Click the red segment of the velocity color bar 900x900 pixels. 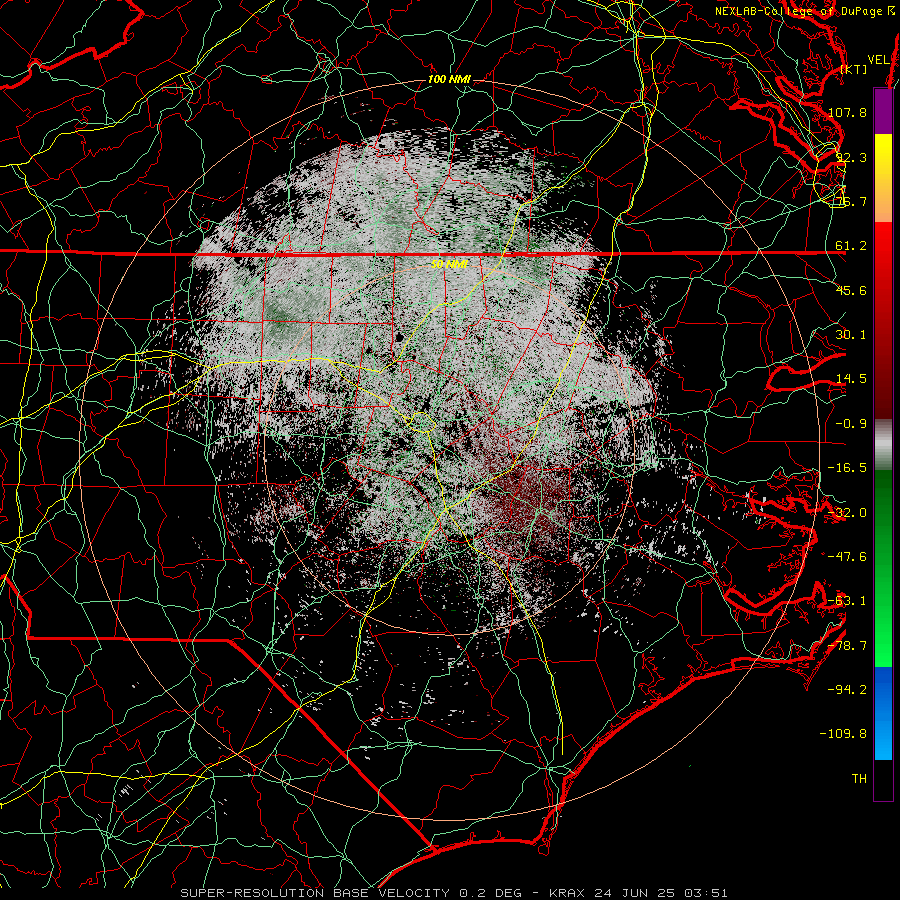pyautogui.click(x=883, y=320)
